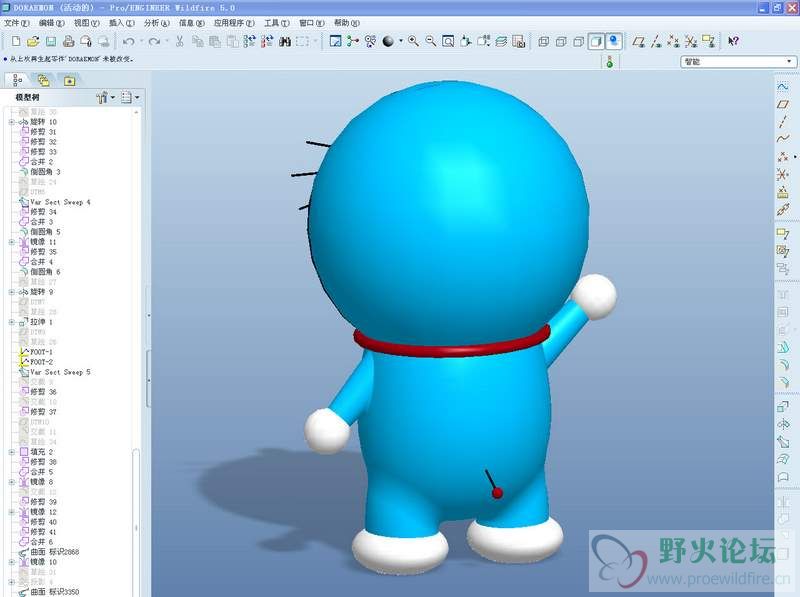
Task: Click the regeneration traffic light status icon
Action: point(609,62)
